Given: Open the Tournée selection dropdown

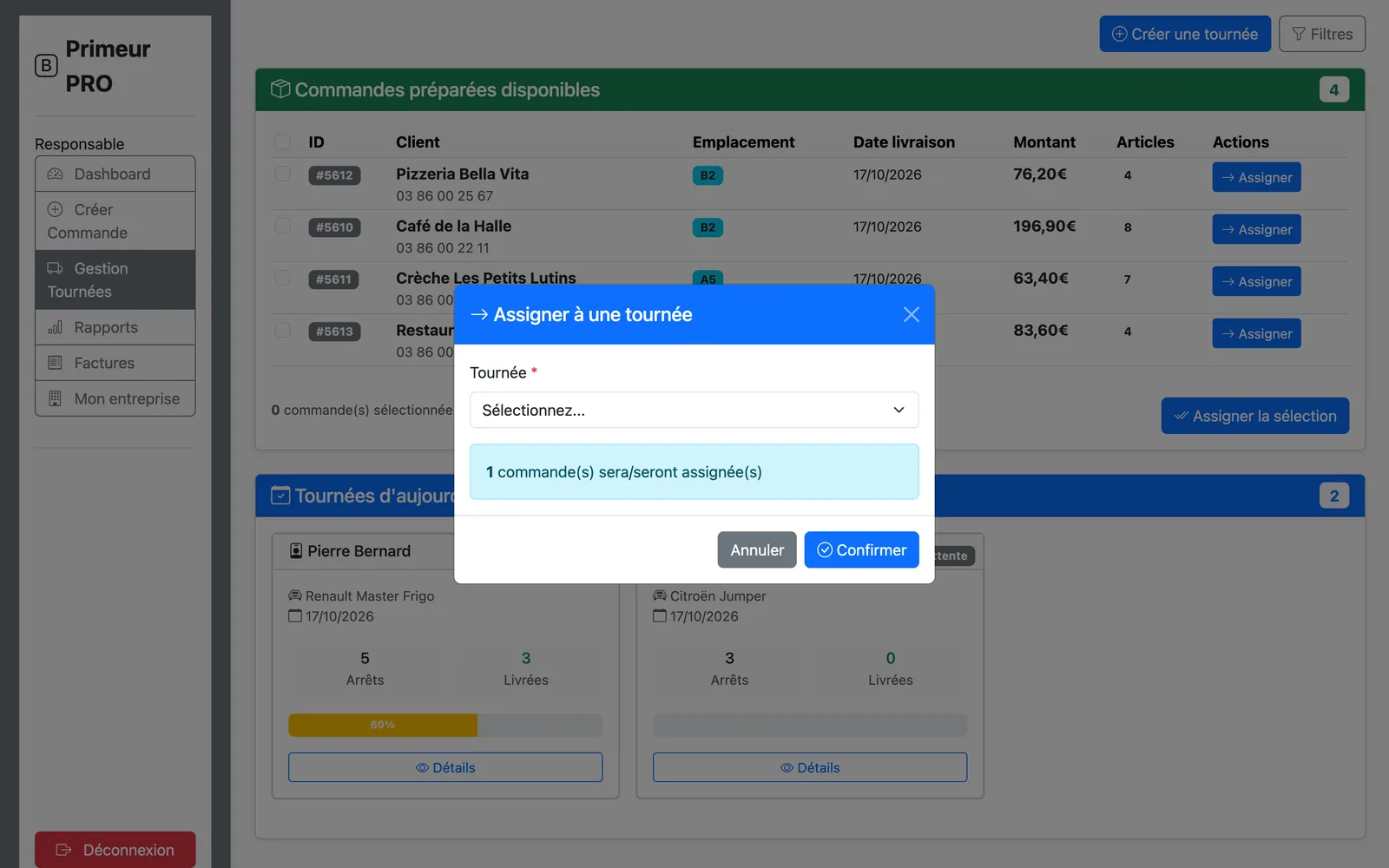Looking at the screenshot, I should [x=694, y=410].
